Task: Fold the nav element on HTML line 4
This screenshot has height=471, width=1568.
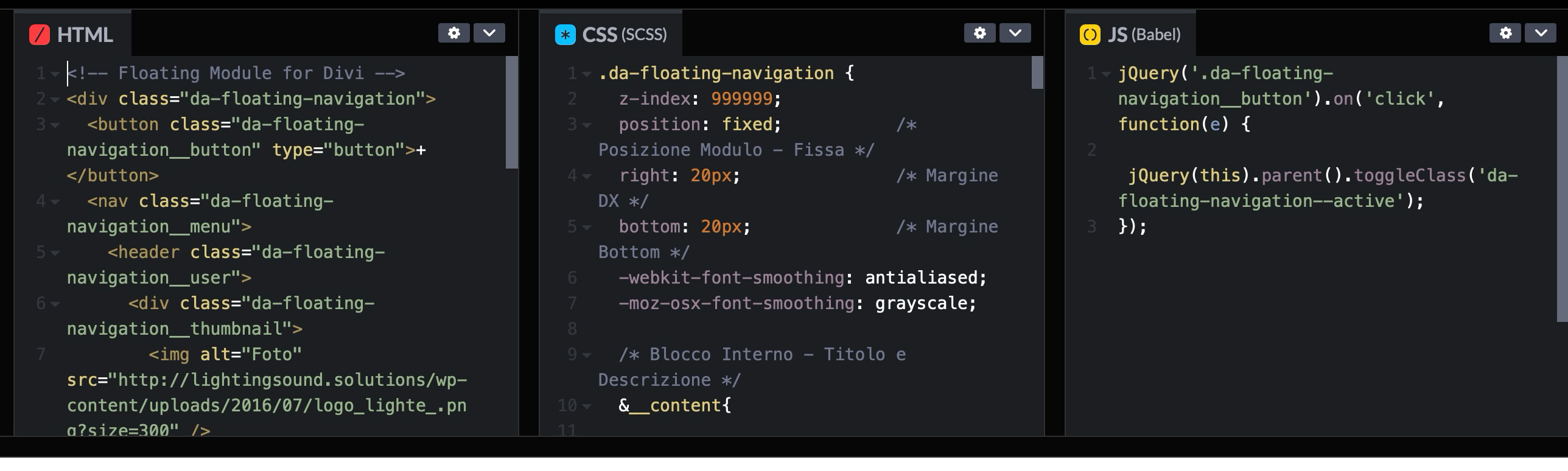Action: 55,201
